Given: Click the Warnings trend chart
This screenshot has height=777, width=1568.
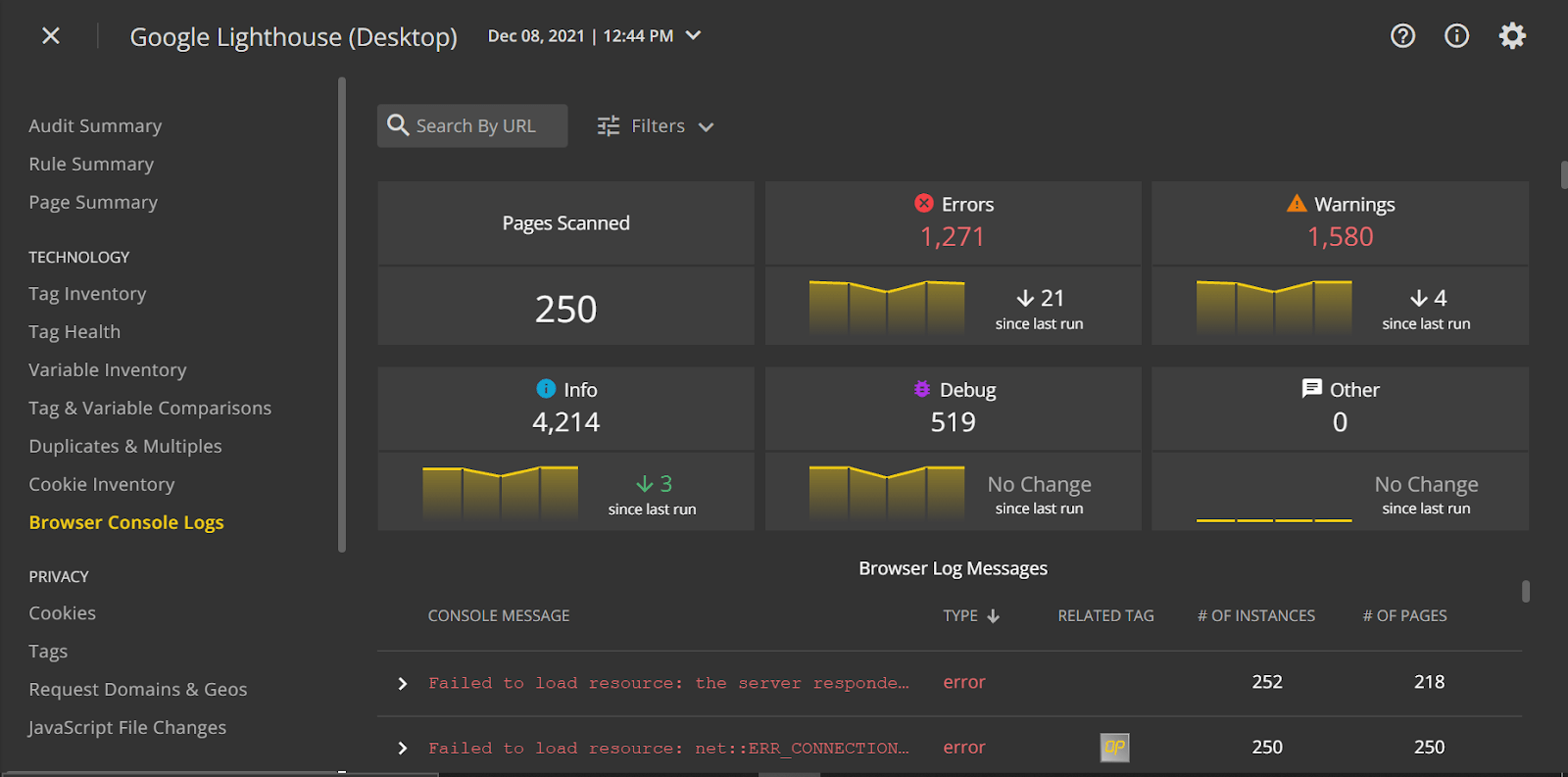Looking at the screenshot, I should [1274, 307].
